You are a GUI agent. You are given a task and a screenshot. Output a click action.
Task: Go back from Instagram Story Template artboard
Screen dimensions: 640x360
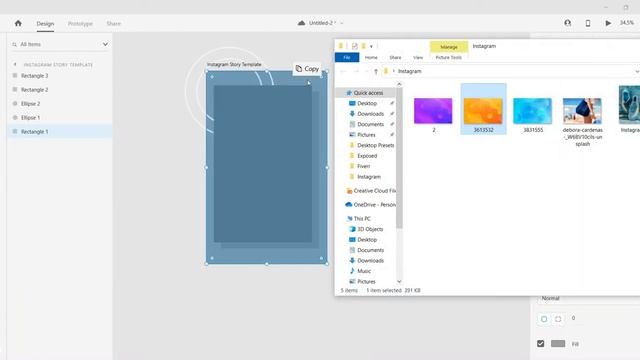point(15,64)
